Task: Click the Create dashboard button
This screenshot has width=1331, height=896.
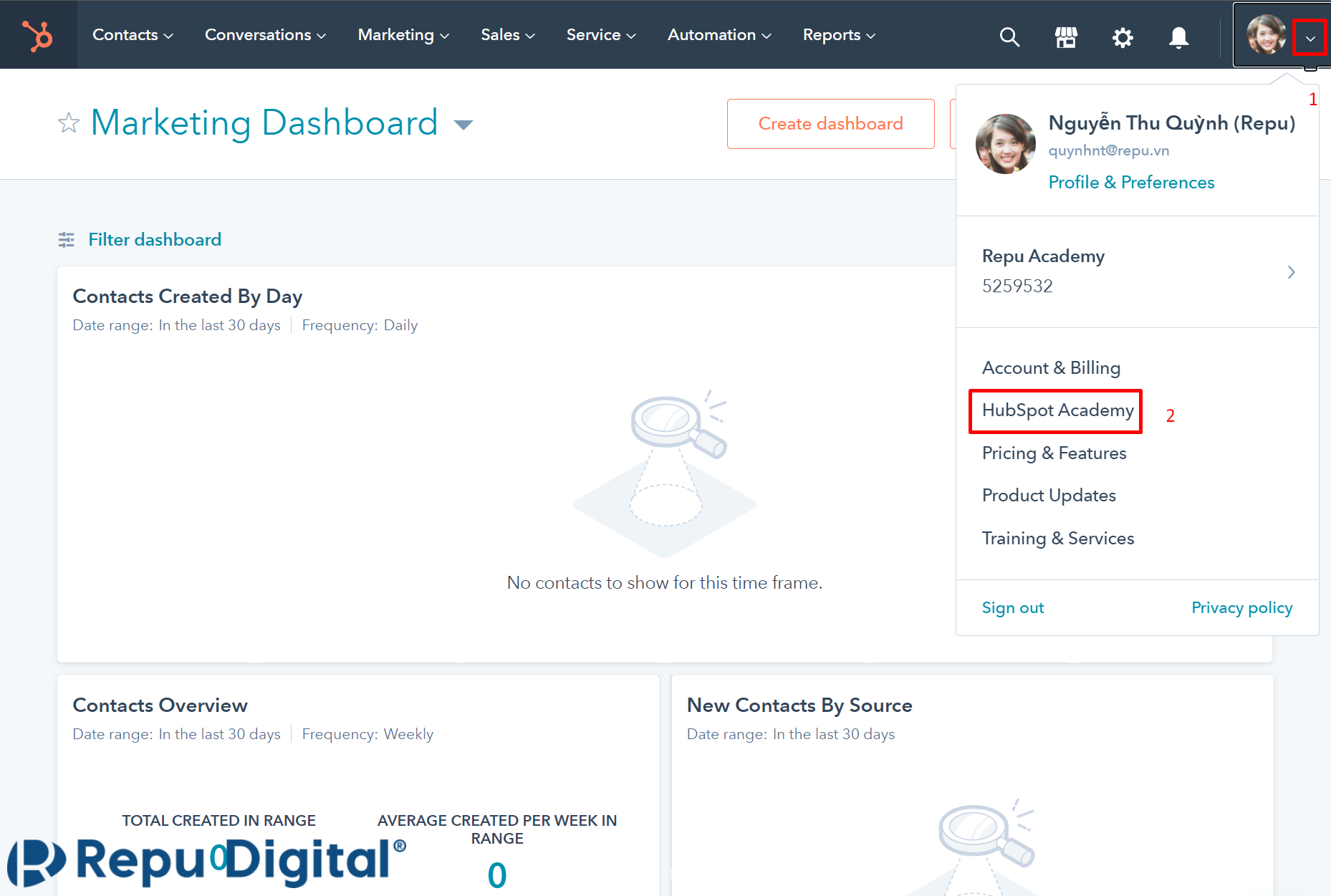Action: point(830,124)
